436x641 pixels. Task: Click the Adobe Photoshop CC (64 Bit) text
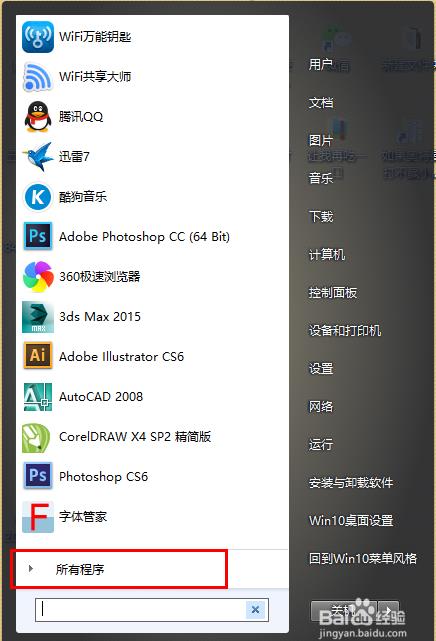tap(144, 237)
